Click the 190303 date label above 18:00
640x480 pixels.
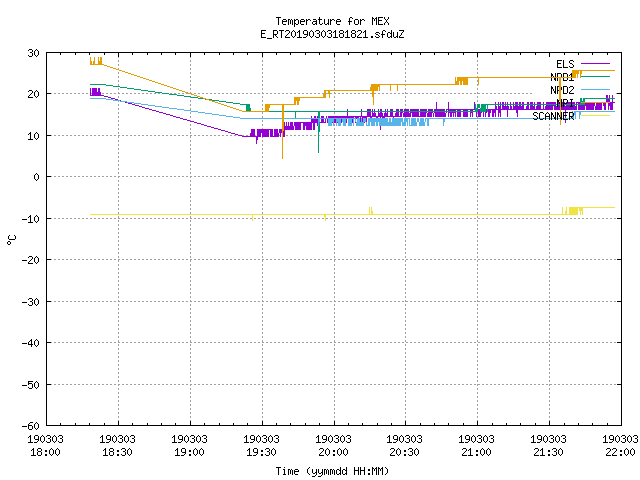45,439
